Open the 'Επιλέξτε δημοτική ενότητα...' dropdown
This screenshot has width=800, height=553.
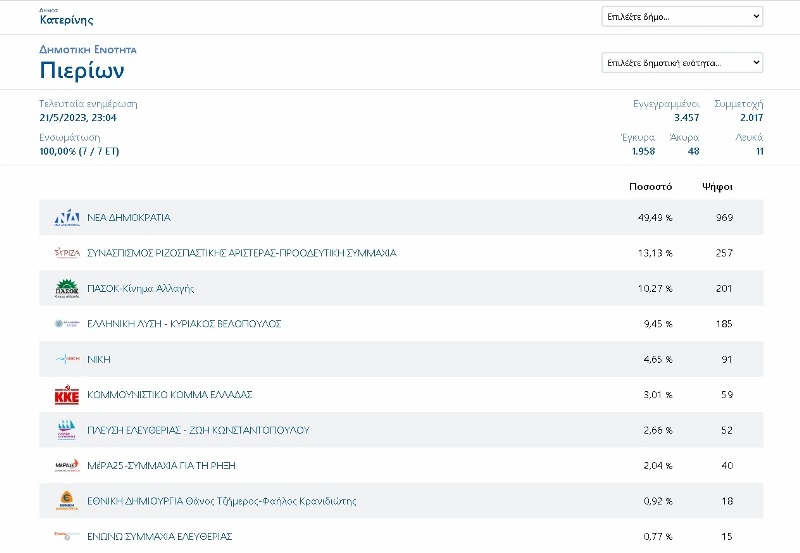point(682,63)
